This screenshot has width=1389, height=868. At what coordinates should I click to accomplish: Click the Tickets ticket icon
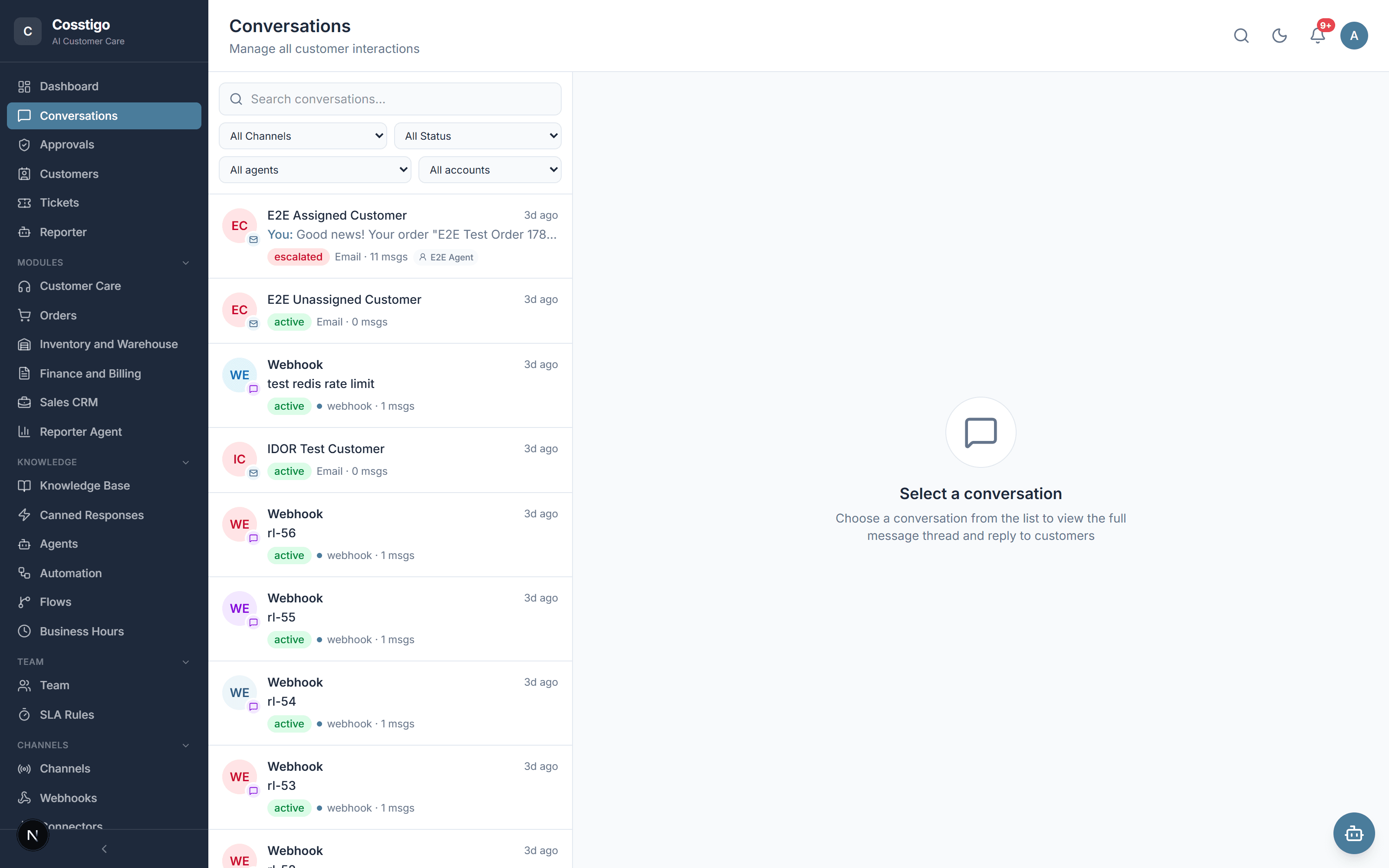click(24, 203)
